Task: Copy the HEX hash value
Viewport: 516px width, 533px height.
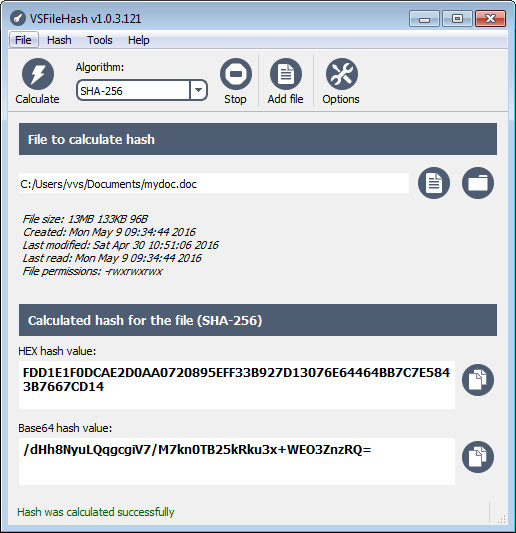Action: coord(478,380)
